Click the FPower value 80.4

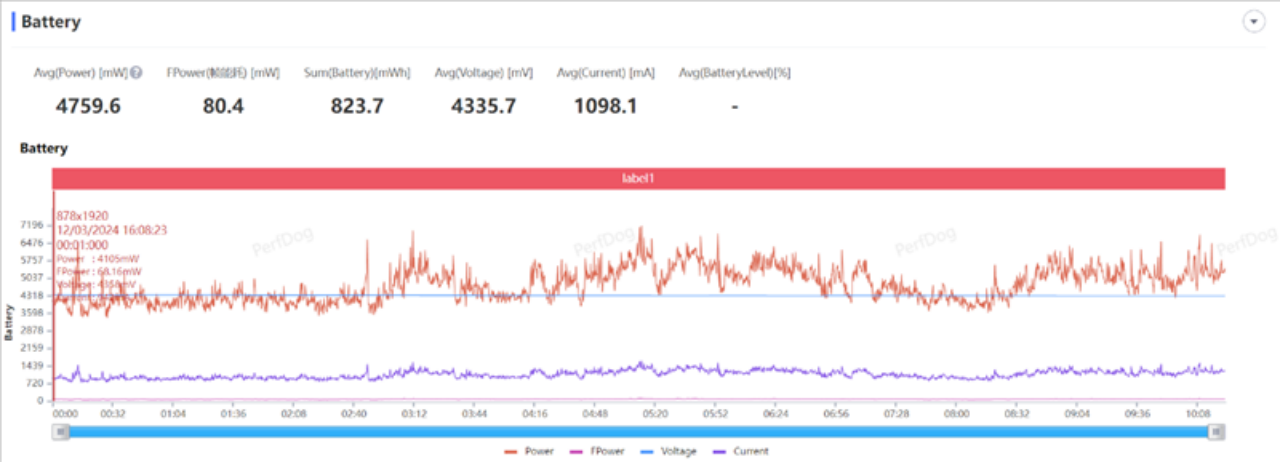click(x=223, y=105)
